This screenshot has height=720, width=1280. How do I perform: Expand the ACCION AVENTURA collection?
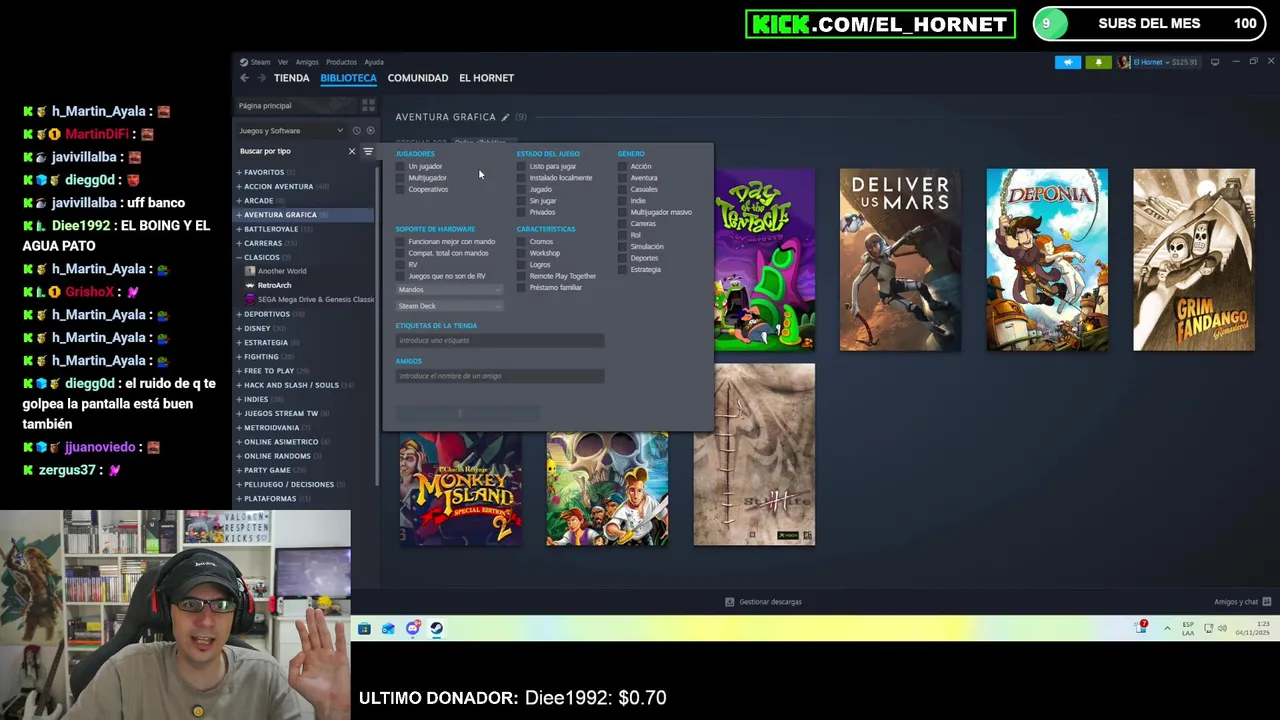click(x=239, y=186)
